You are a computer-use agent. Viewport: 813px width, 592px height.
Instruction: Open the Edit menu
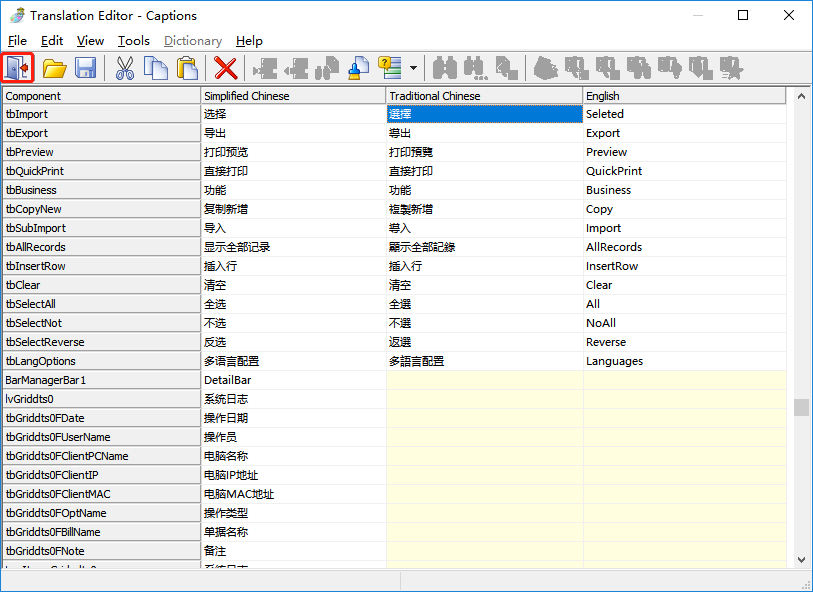52,40
